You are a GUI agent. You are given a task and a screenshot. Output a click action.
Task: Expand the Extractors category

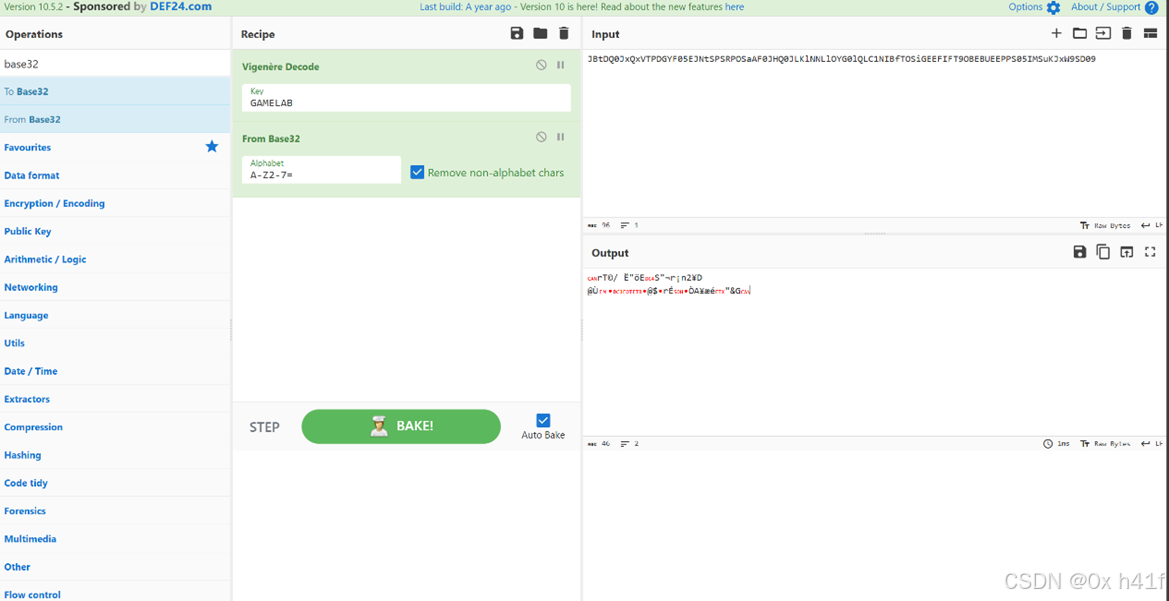coord(116,399)
